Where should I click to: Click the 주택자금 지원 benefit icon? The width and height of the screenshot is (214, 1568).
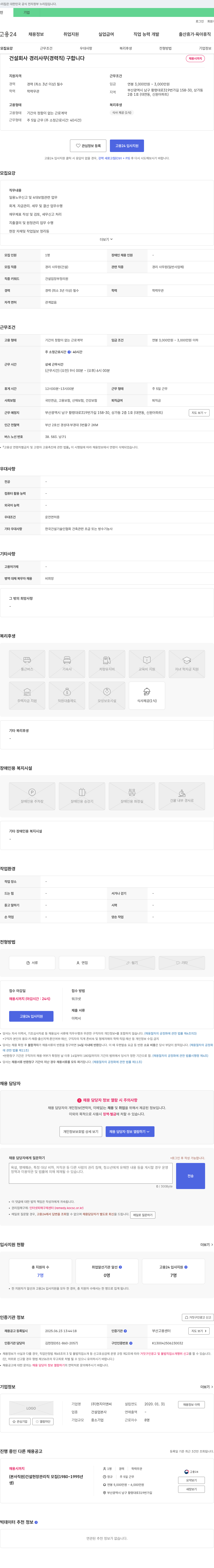click(27, 696)
